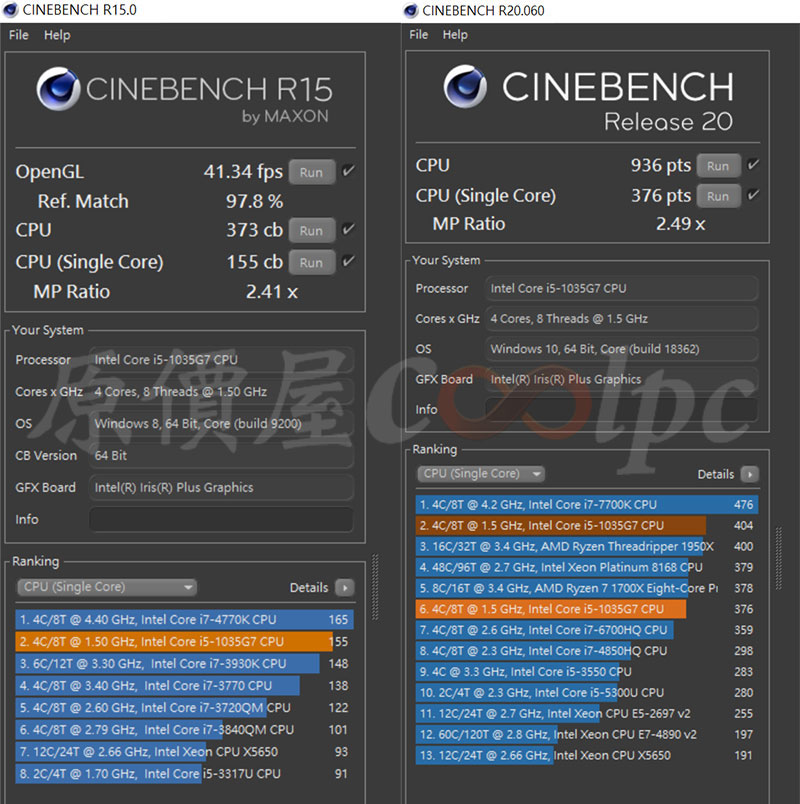Viewport: 800px width, 804px height.
Task: Run the OpenGL benchmark in R15
Action: pos(311,172)
